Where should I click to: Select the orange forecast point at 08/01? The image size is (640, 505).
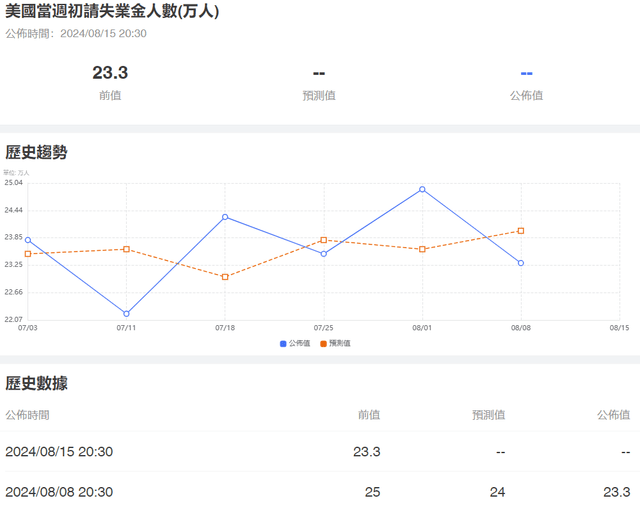tap(422, 249)
